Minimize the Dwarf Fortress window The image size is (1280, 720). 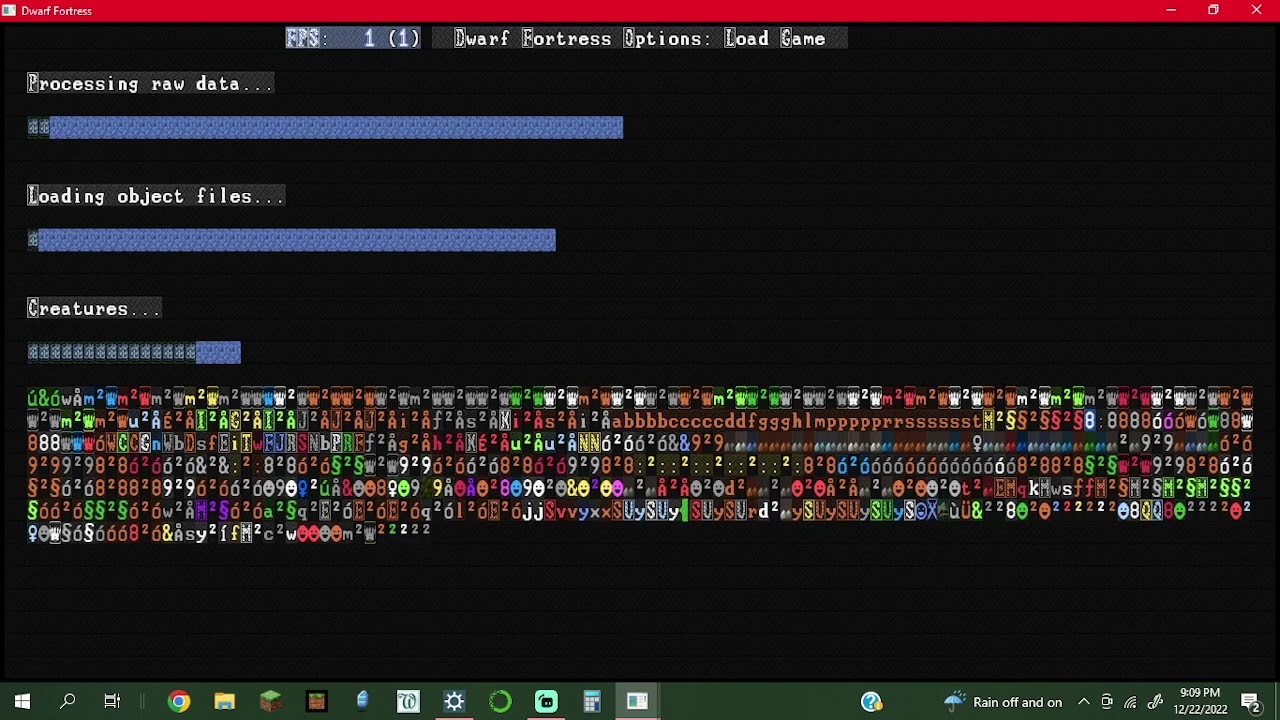coord(1170,10)
